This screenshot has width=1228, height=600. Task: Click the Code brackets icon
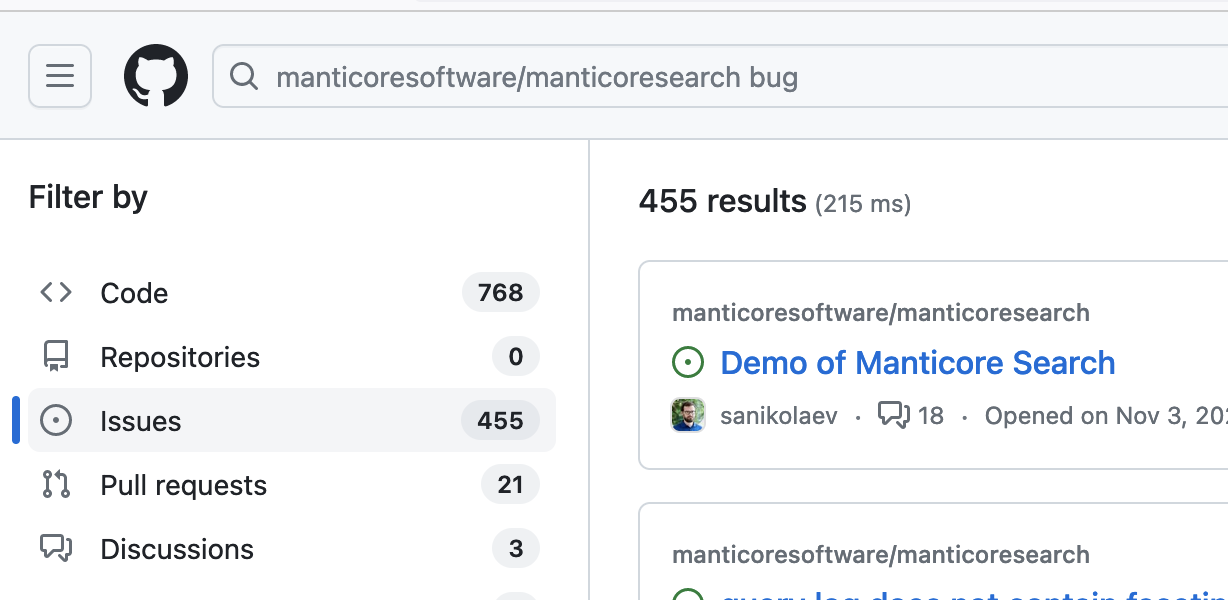tap(56, 293)
